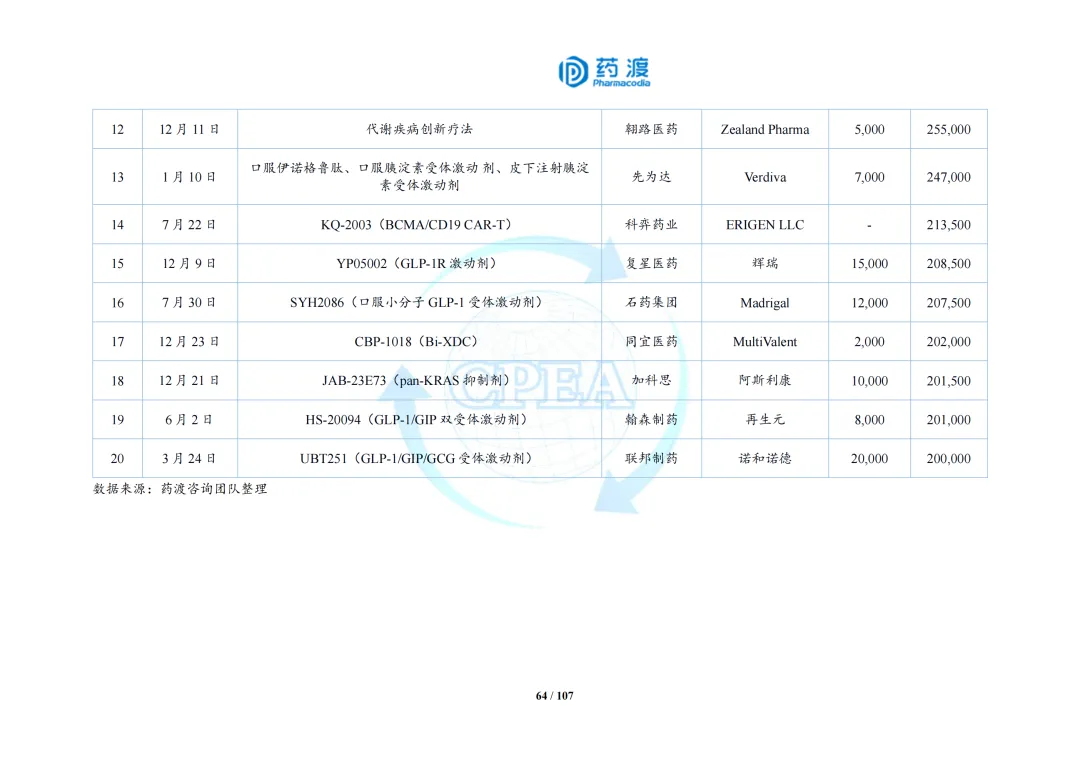Screen dimensions: 1080x763
Task: Select the date cell '6月2日'
Action: (x=189, y=419)
